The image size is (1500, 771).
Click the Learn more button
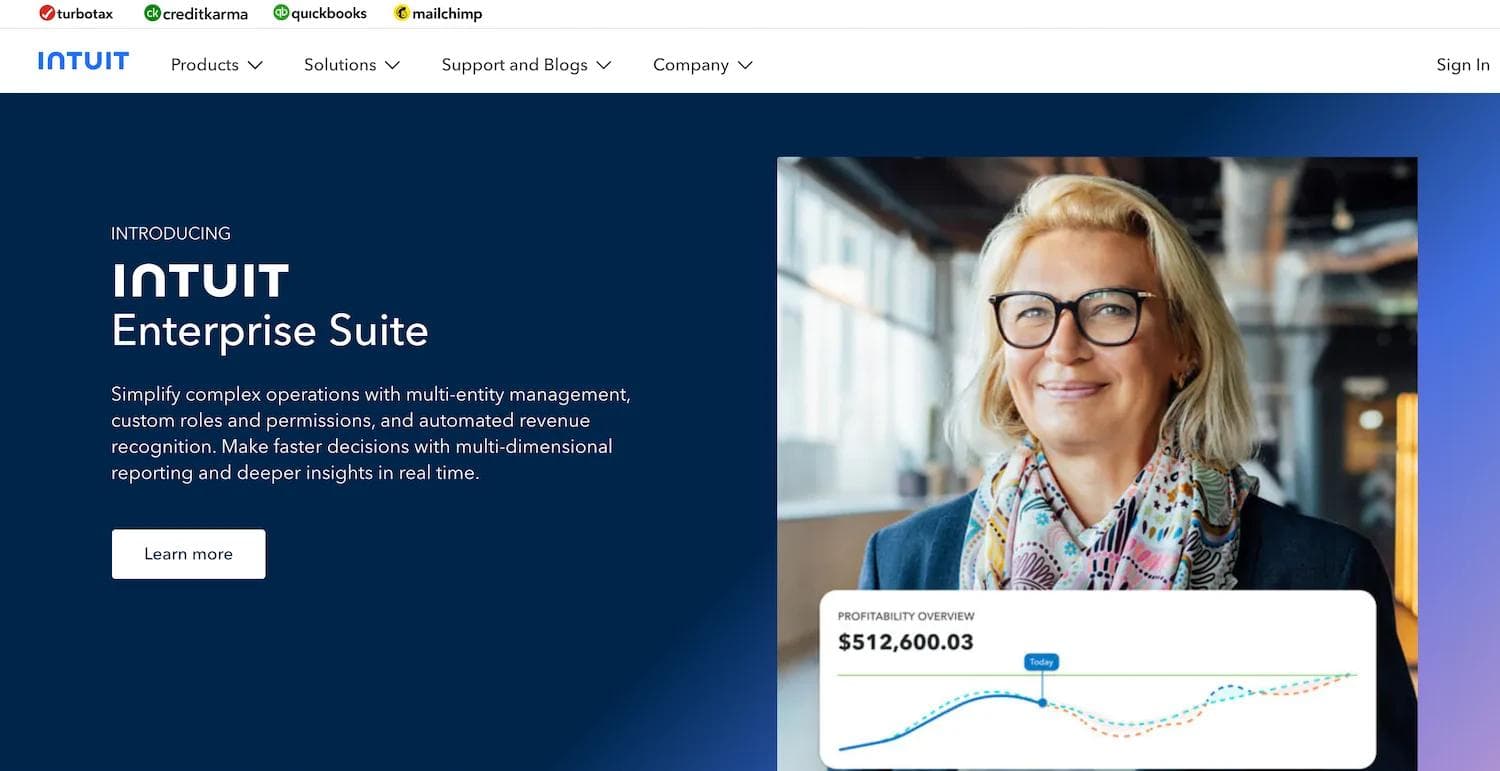click(x=188, y=553)
